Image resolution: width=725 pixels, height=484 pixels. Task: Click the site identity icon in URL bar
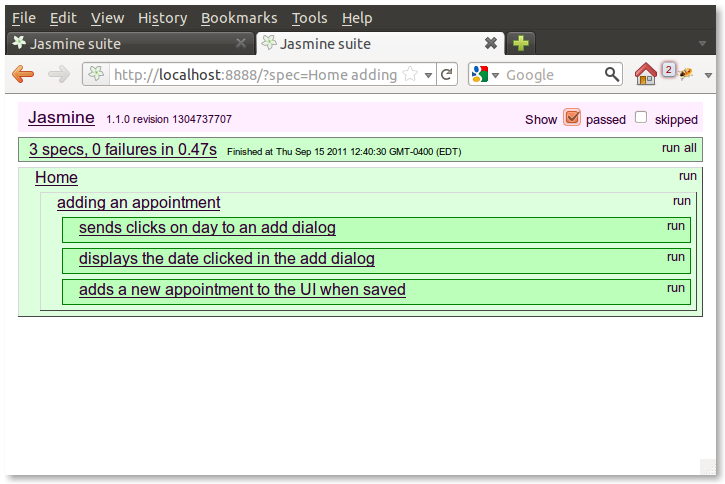(96, 74)
